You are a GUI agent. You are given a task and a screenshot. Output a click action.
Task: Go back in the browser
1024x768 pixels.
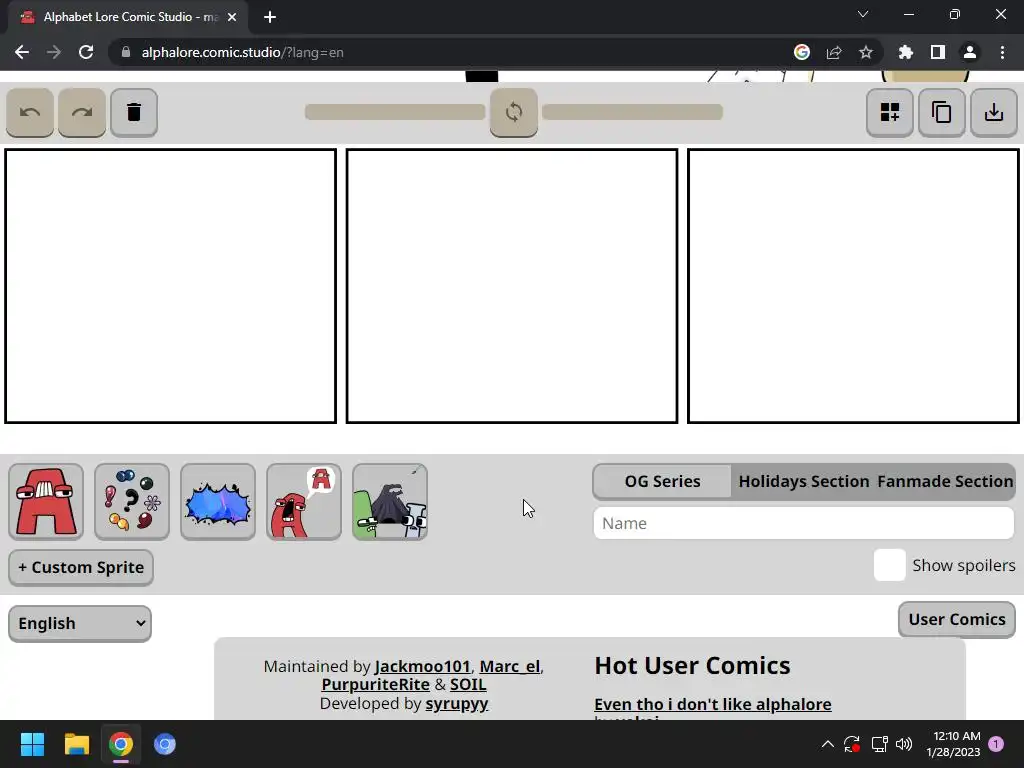22,52
